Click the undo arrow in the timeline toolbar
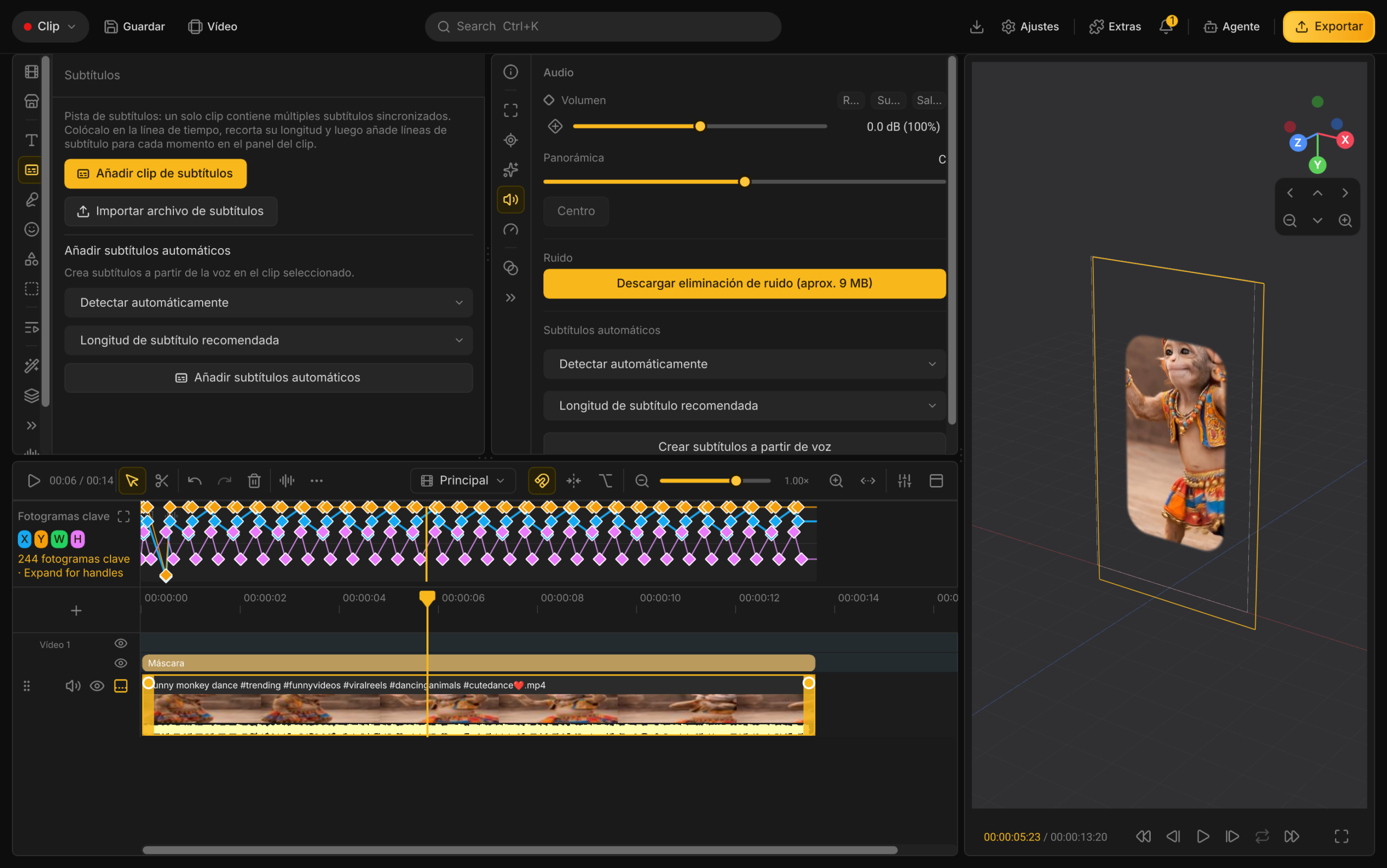 pos(195,481)
